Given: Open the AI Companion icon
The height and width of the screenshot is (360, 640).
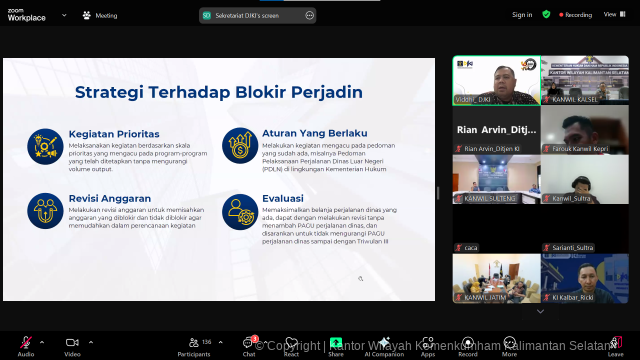Looking at the screenshot, I should coord(384,342).
